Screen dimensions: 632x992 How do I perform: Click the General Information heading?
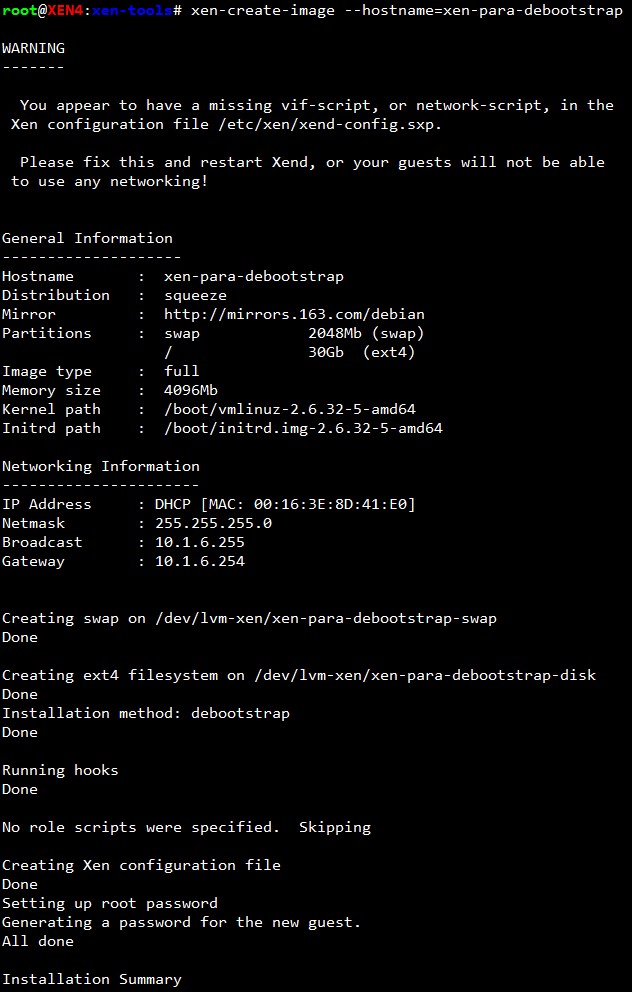tap(87, 238)
